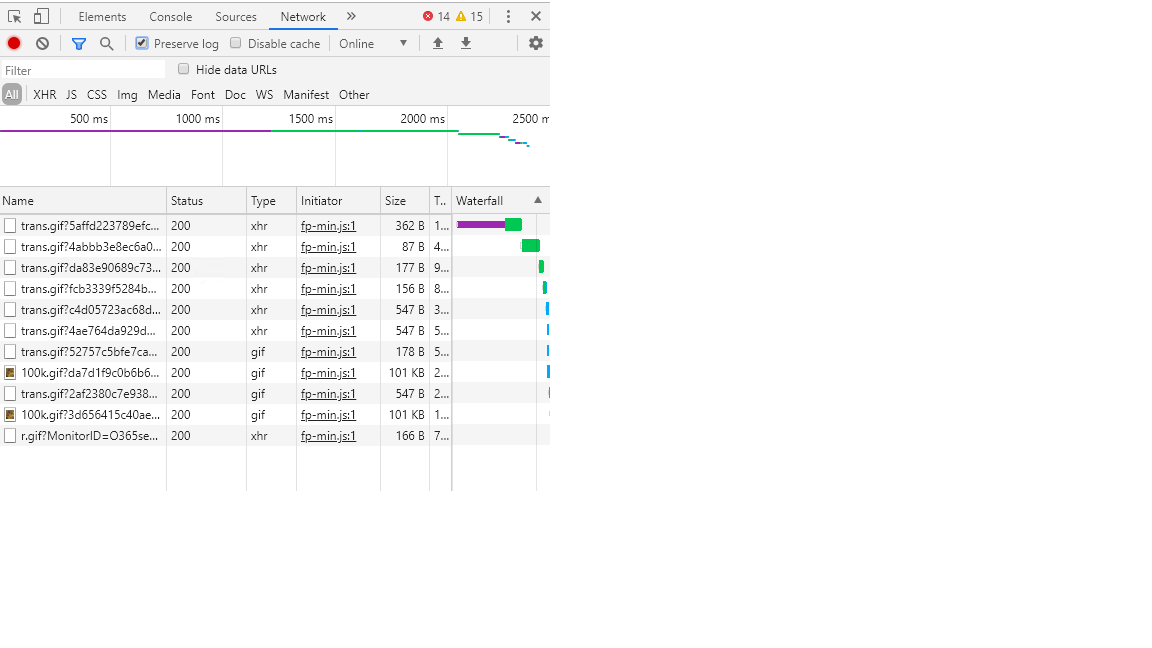Check the Hide data URLs box

coord(184,69)
